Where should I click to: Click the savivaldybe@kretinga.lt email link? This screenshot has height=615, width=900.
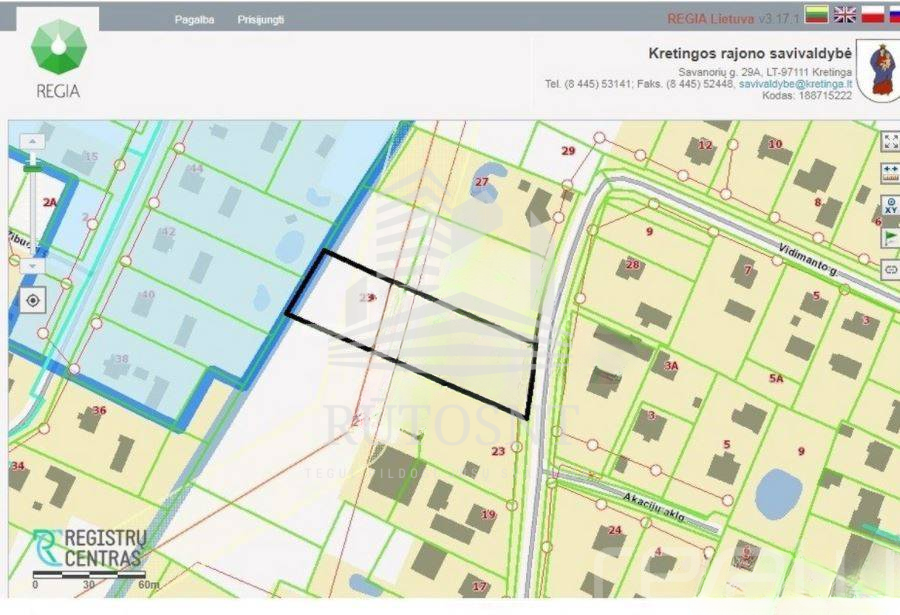coord(795,84)
